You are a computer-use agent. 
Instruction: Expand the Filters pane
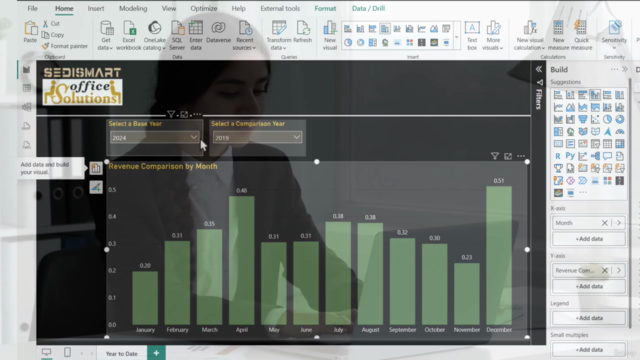(x=539, y=69)
